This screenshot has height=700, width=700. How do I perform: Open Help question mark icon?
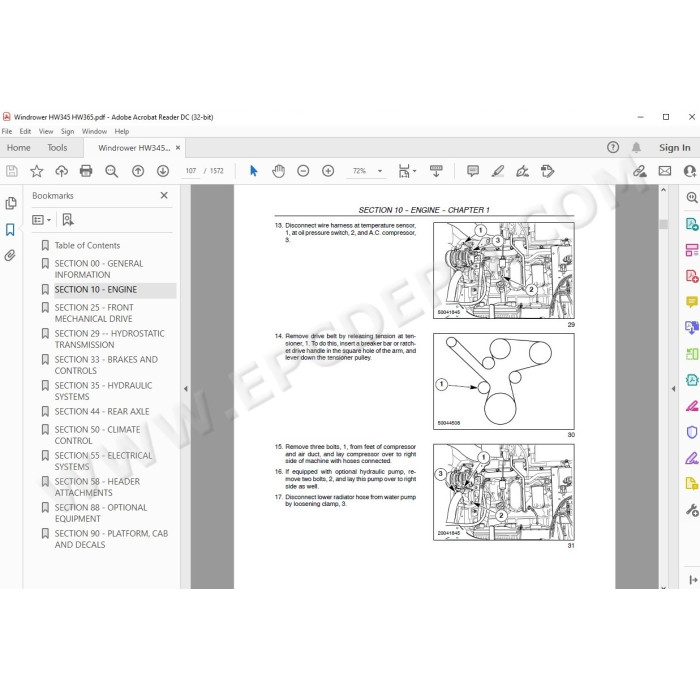(613, 147)
